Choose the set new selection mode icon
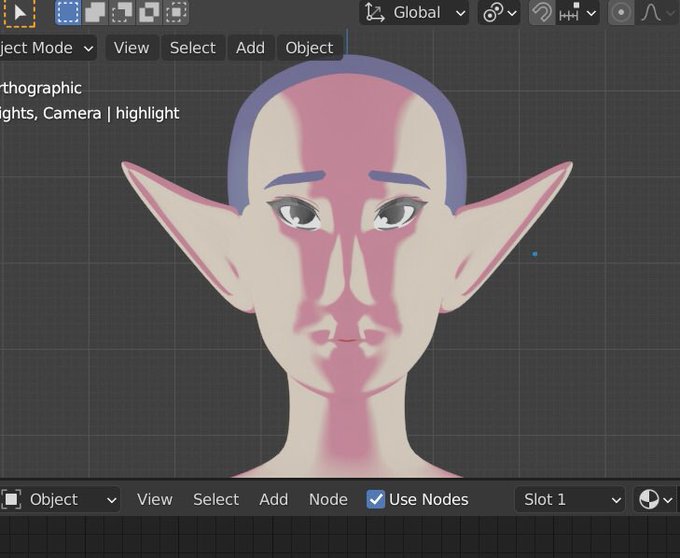 68,12
